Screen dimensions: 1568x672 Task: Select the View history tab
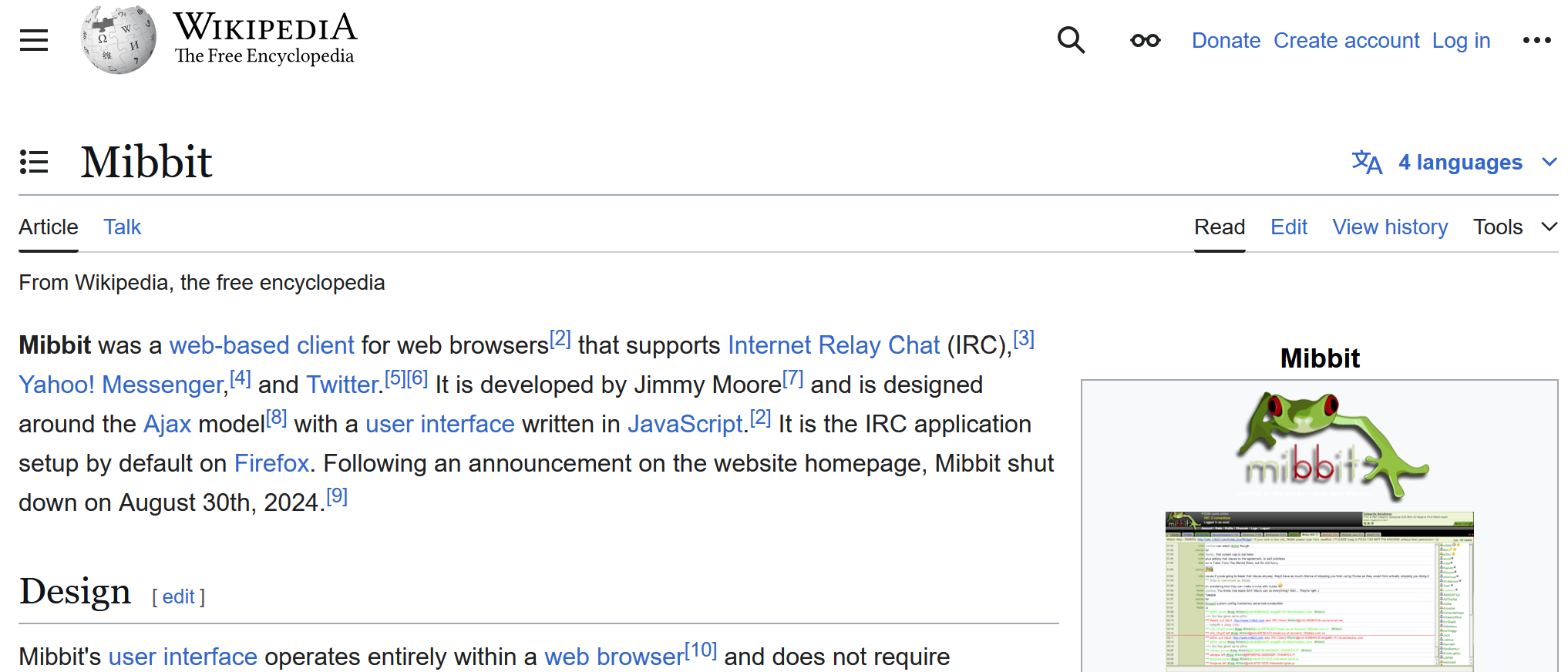pos(1390,227)
